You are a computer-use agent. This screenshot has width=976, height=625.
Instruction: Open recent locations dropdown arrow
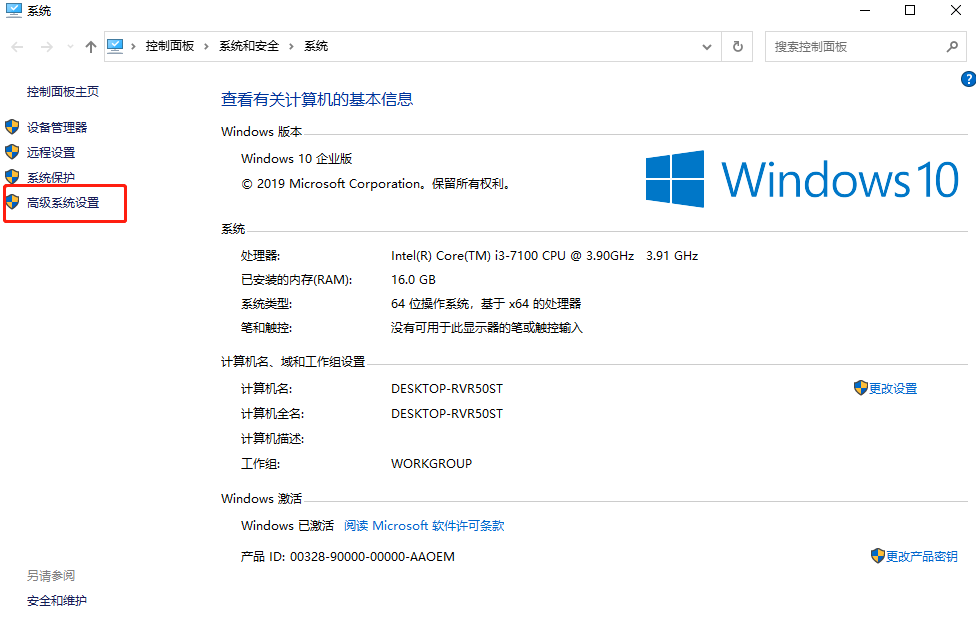coord(70,47)
